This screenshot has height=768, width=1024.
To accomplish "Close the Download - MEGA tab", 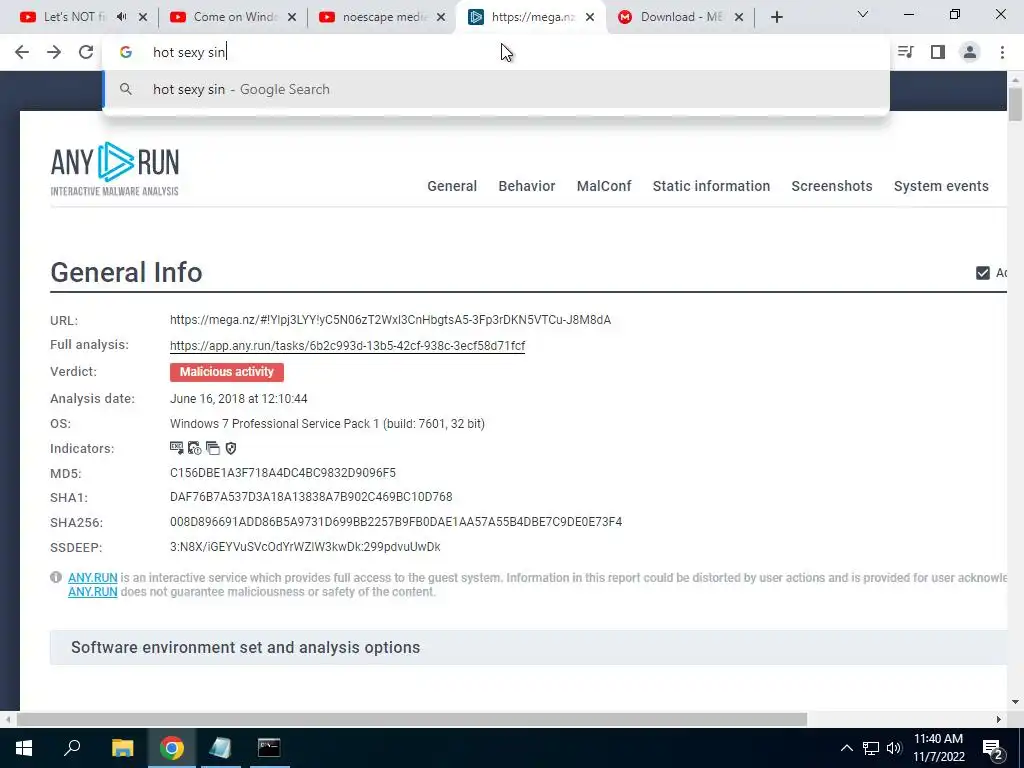I will coord(739,18).
